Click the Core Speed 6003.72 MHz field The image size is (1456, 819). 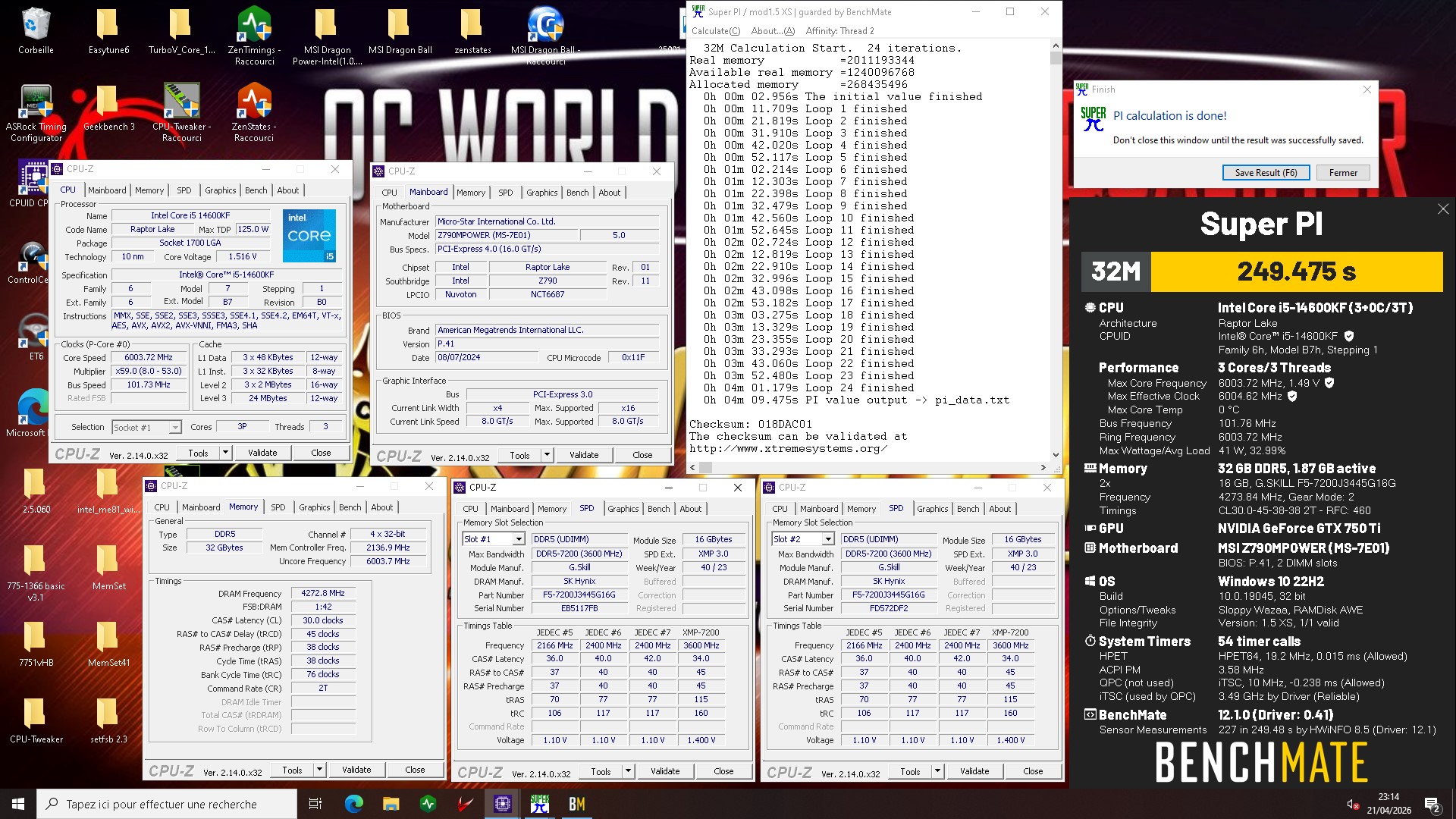click(149, 358)
